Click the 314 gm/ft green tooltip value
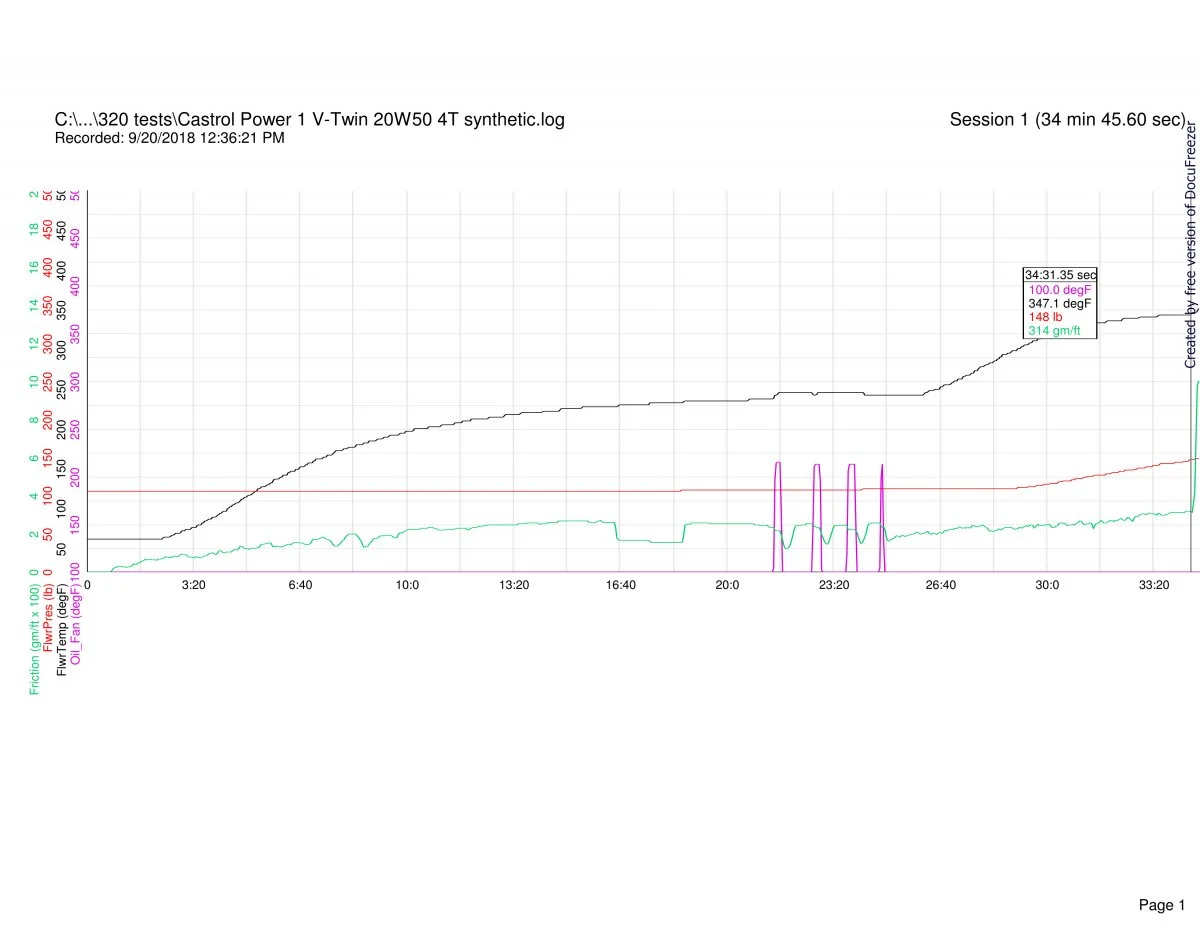This screenshot has width=1200, height=927. coord(1054,331)
